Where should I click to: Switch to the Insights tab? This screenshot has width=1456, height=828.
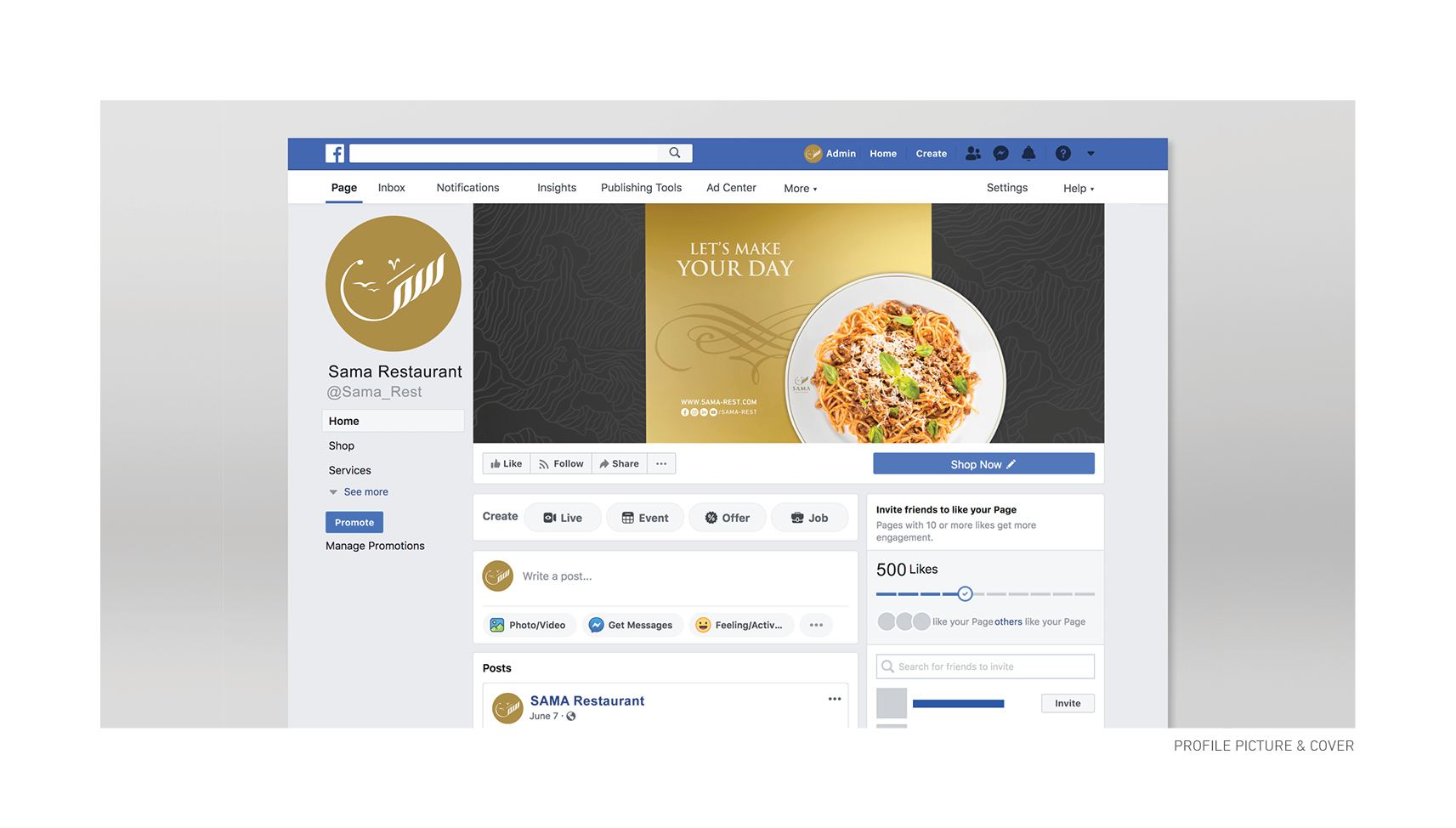[557, 188]
